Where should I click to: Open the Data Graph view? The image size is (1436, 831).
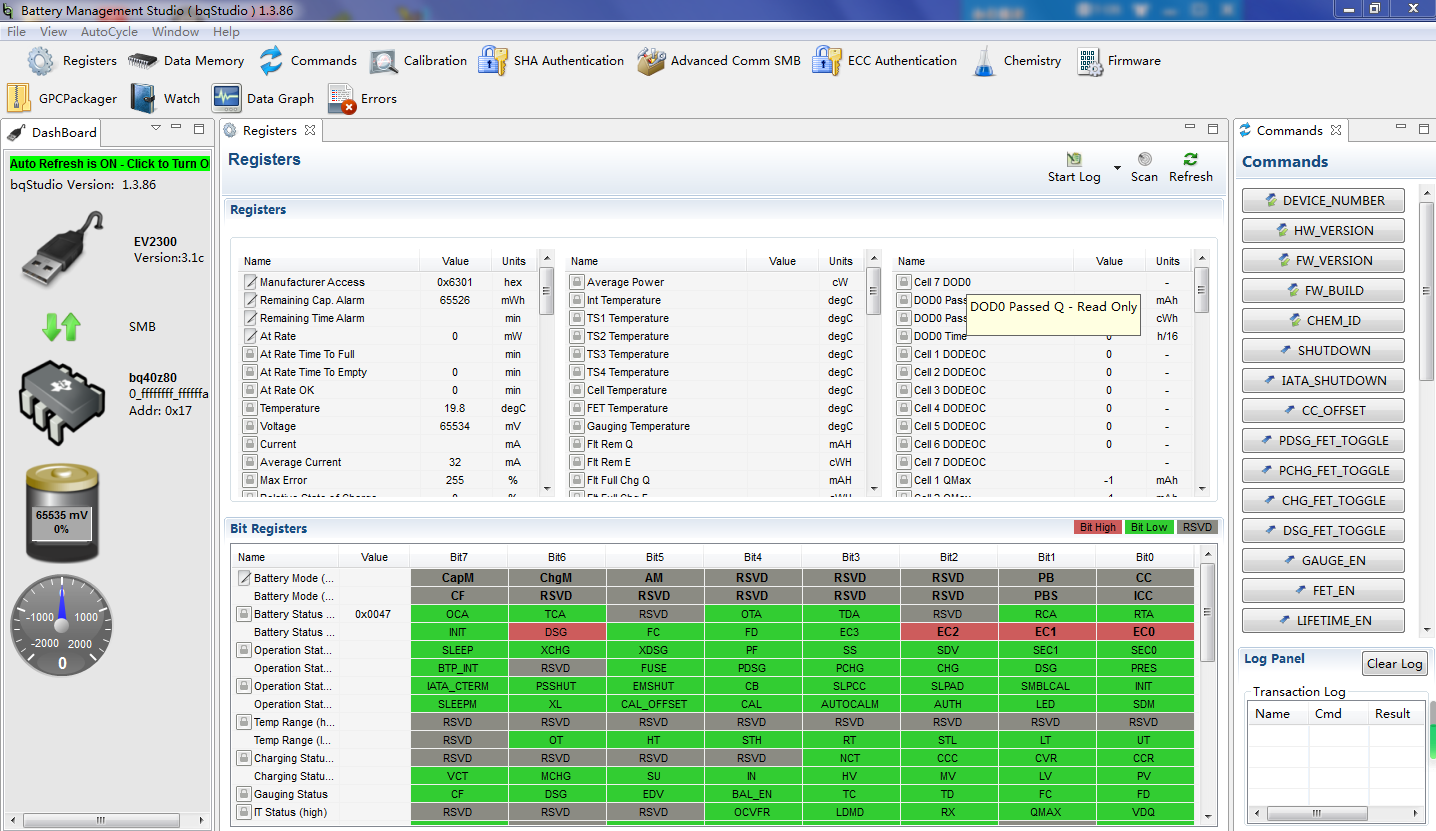coord(264,99)
